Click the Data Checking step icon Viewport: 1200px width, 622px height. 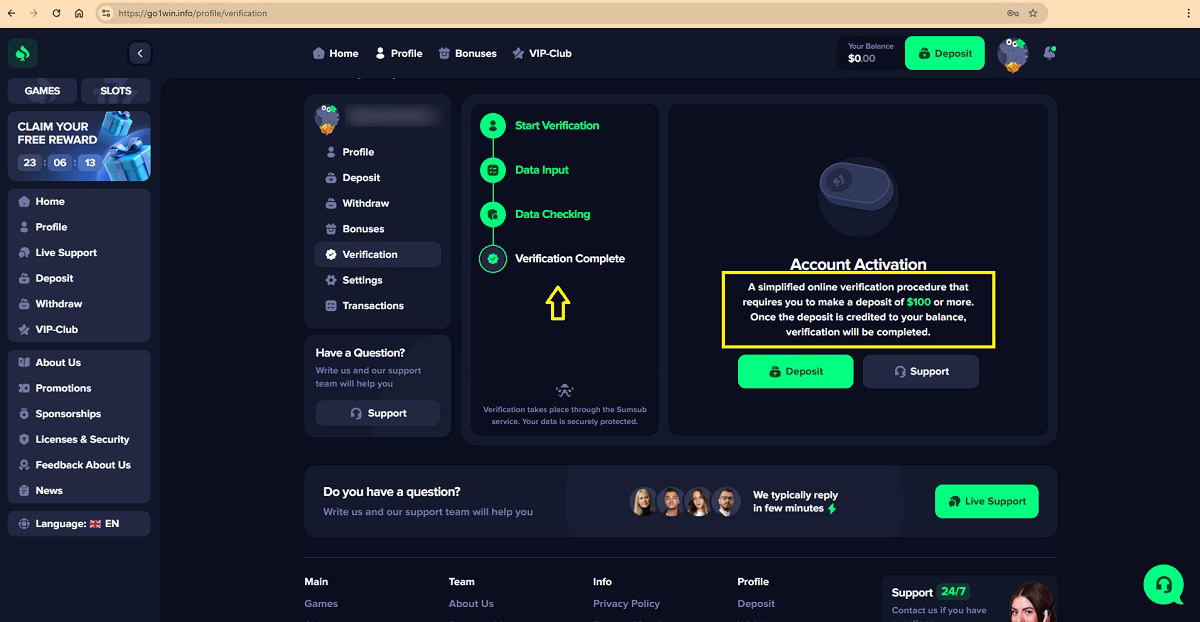(492, 214)
